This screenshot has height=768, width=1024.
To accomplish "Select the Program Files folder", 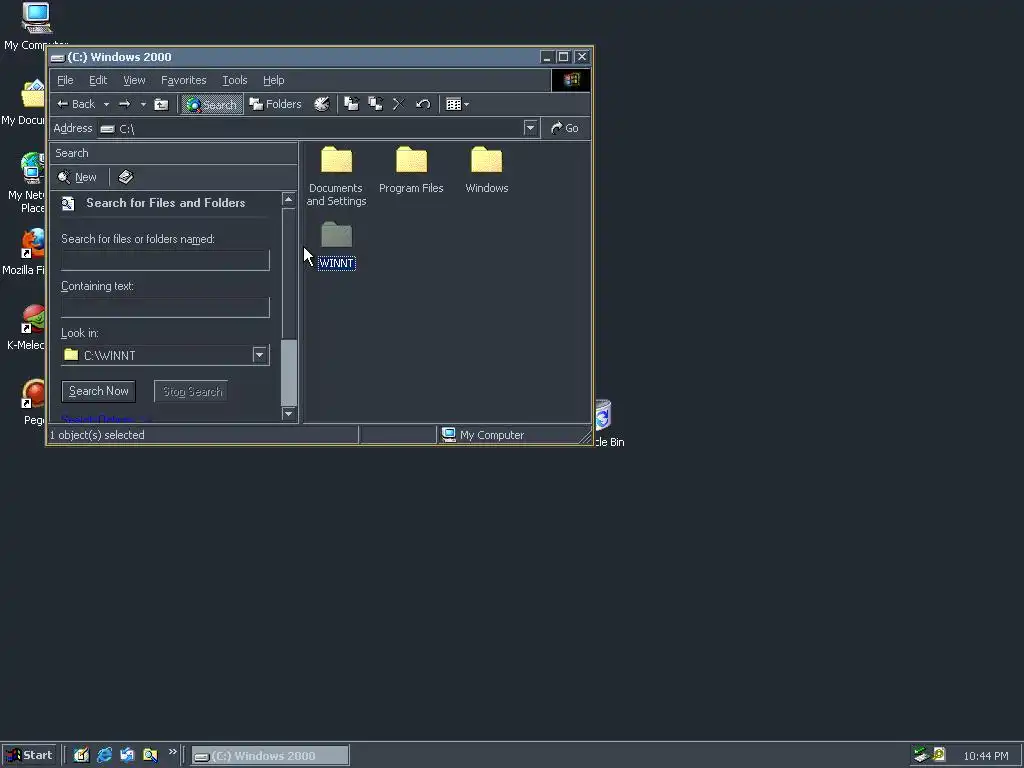I will pos(411,170).
